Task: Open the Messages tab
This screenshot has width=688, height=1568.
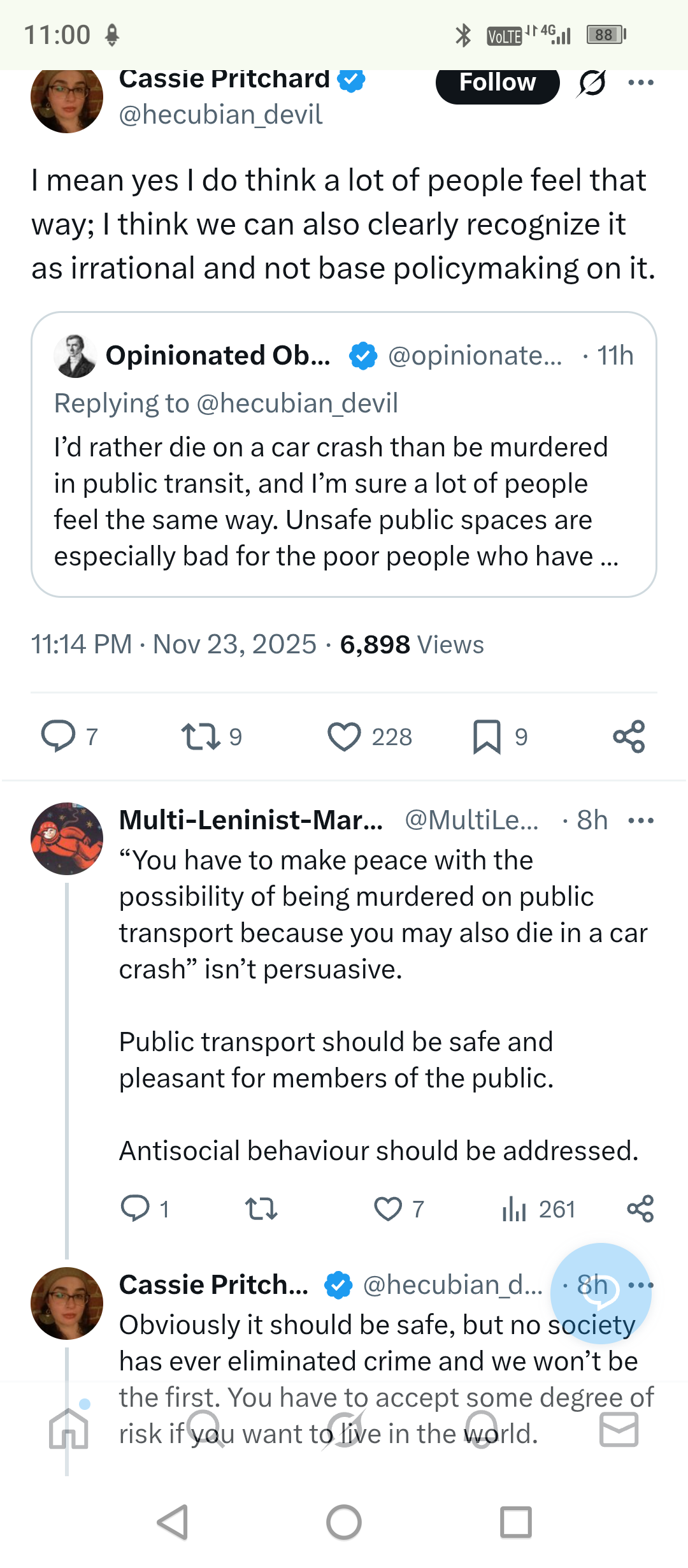Action: click(619, 1429)
